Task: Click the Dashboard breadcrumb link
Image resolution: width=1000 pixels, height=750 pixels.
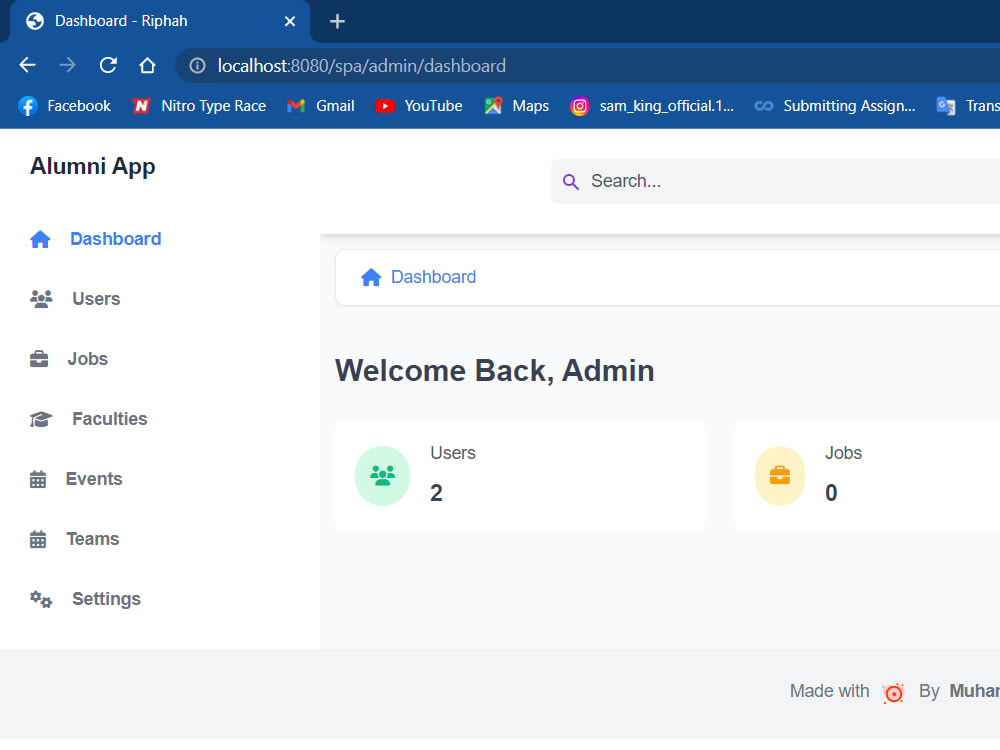Action: pyautogui.click(x=433, y=276)
